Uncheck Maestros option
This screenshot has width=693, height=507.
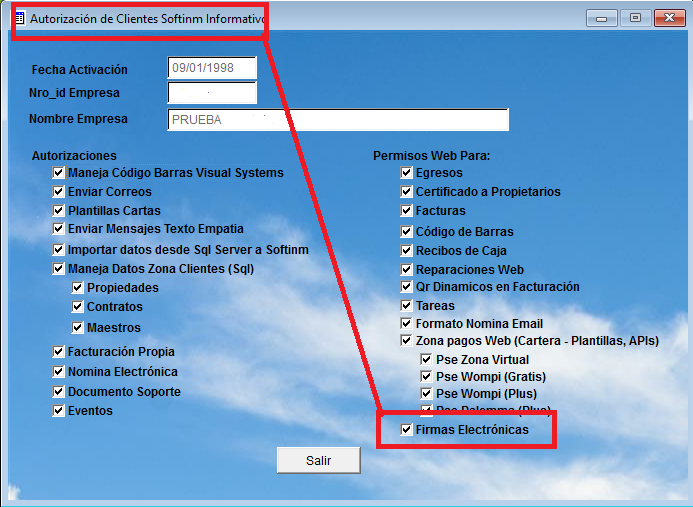pyautogui.click(x=77, y=328)
